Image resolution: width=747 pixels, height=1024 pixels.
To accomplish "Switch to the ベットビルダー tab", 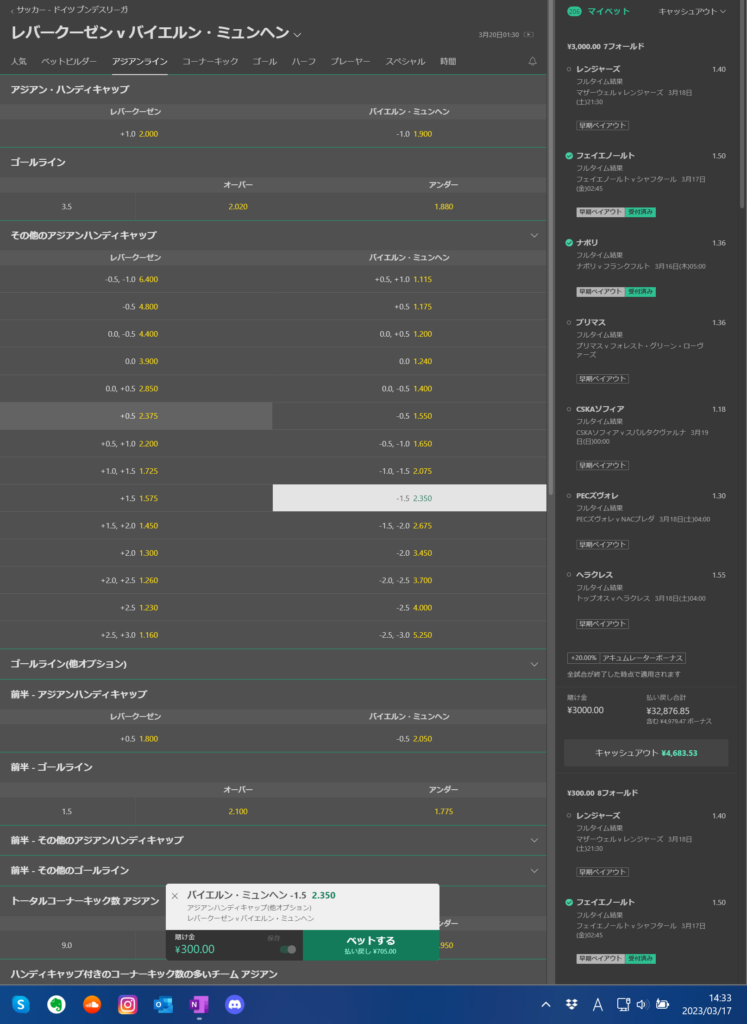I will (x=69, y=61).
